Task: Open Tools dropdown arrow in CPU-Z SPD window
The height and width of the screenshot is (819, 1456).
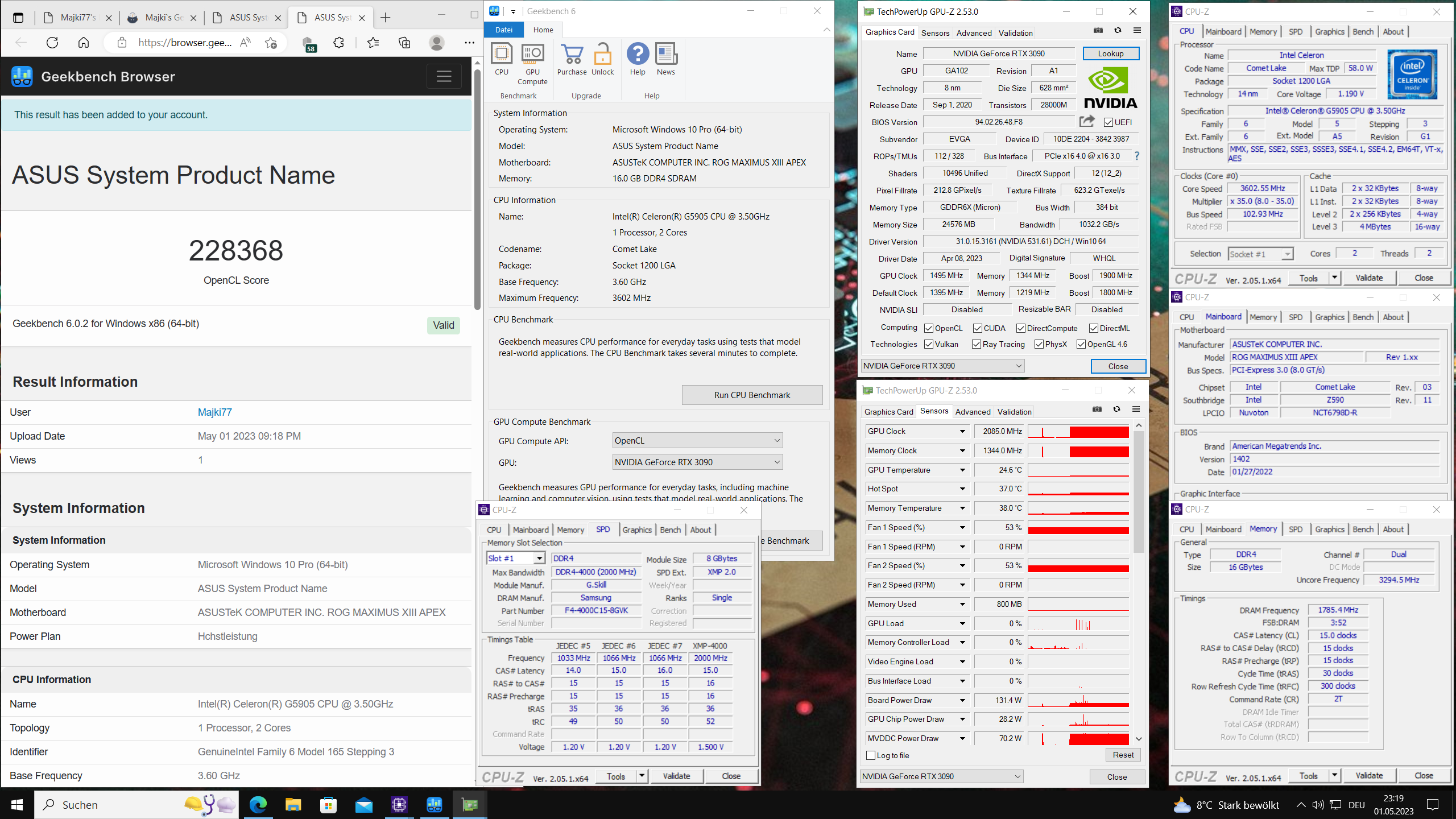Action: click(642, 776)
